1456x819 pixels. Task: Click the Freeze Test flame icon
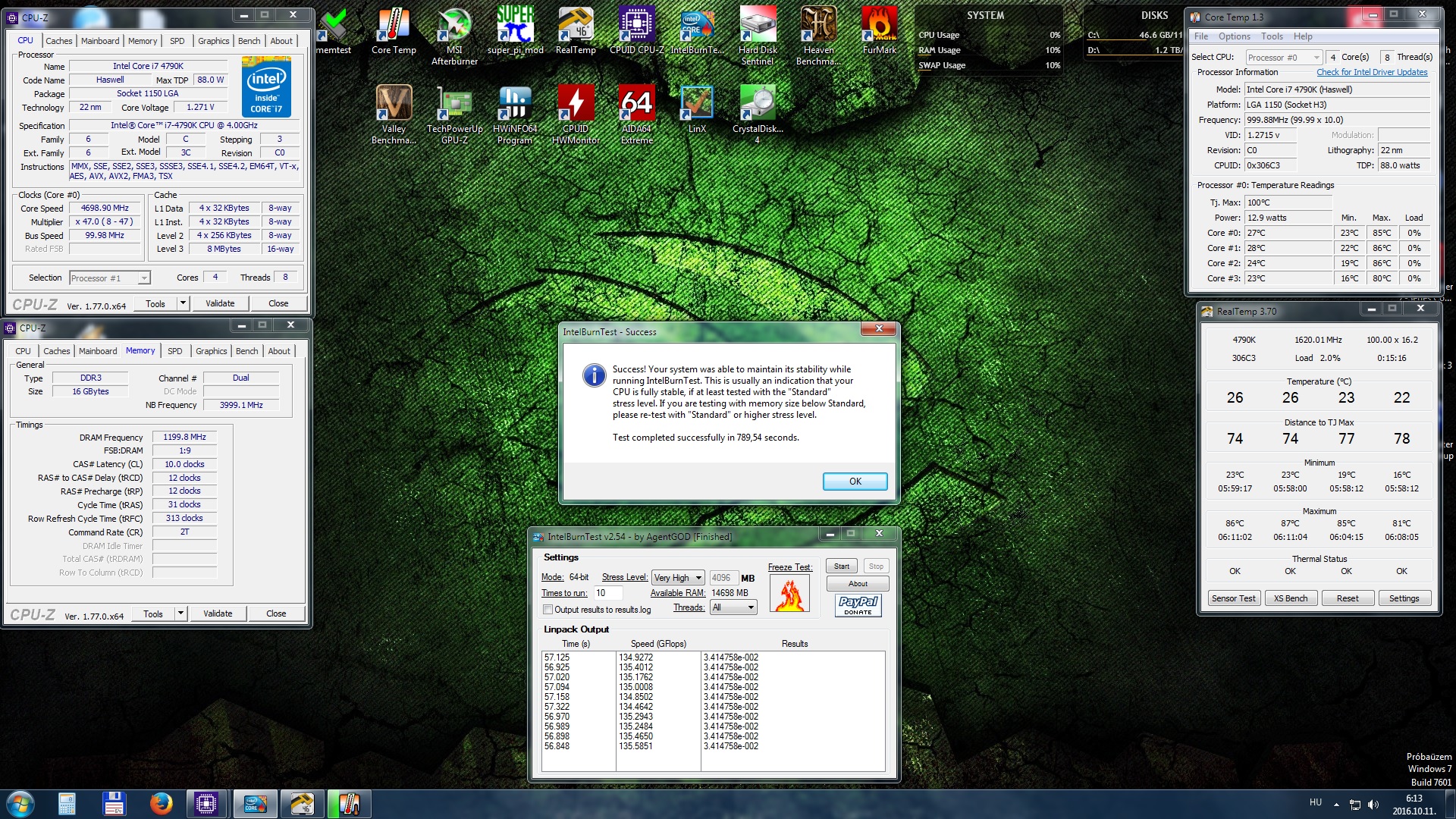click(x=789, y=594)
